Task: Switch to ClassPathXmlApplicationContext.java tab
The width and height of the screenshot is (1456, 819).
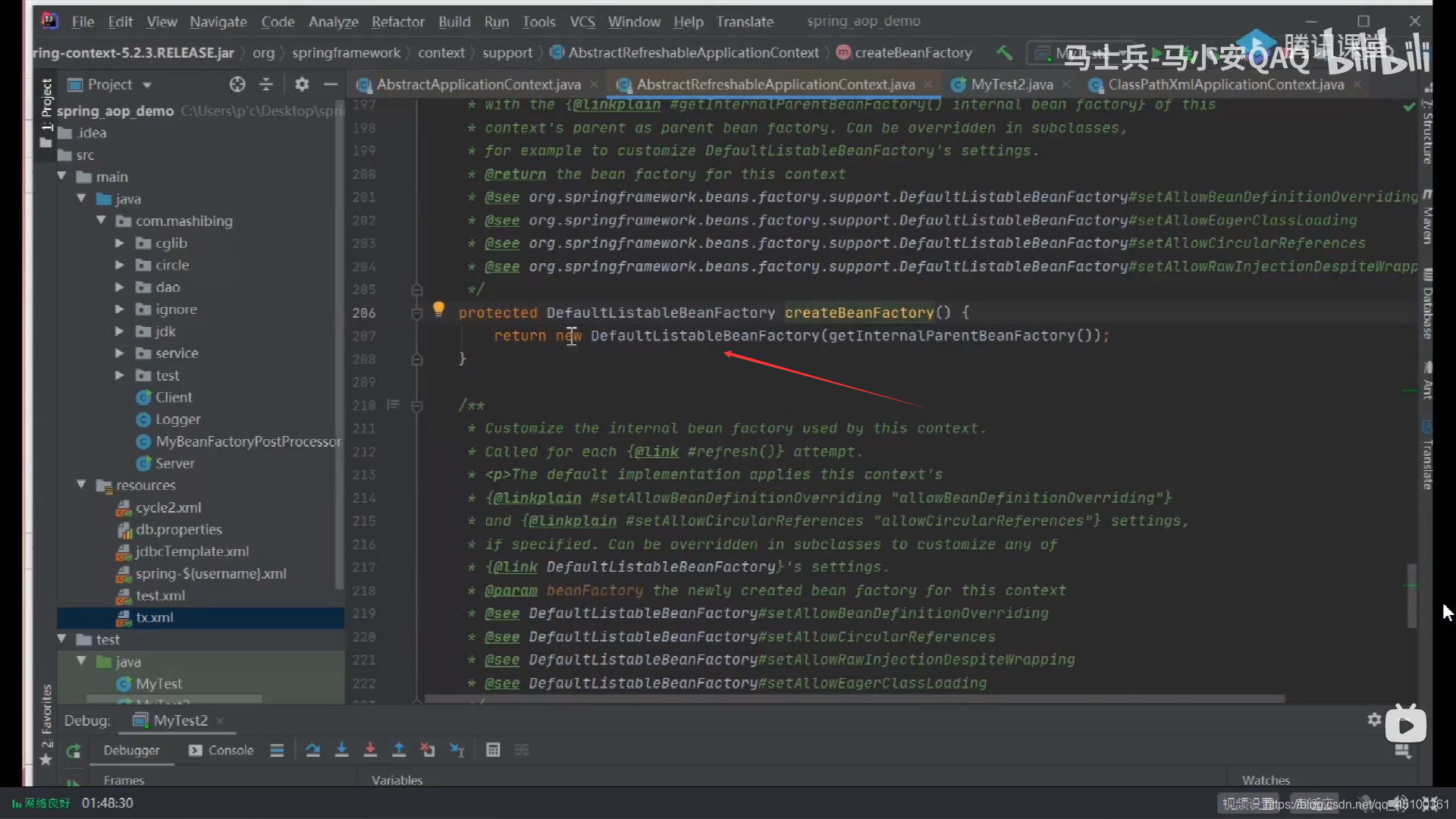Action: tap(1225, 84)
